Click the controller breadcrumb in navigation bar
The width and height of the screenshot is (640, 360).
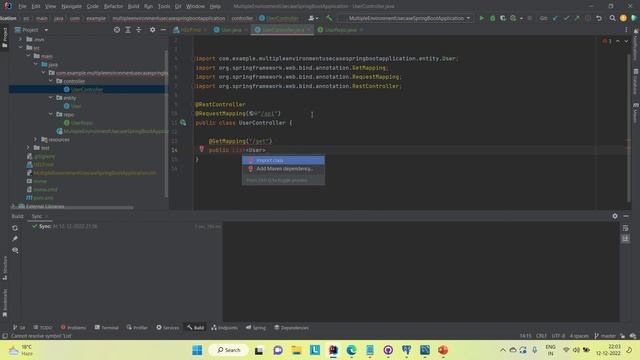click(x=242, y=18)
